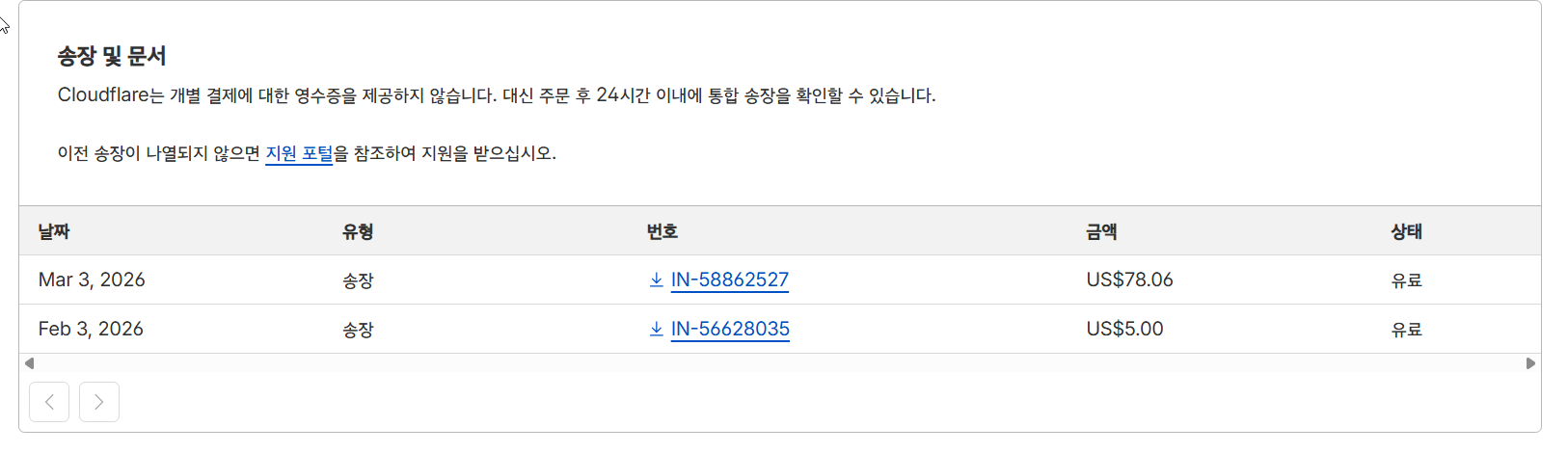Click the horizontal scrollbar right arrow
Image resolution: width=1568 pixels, height=453 pixels.
1530,363
